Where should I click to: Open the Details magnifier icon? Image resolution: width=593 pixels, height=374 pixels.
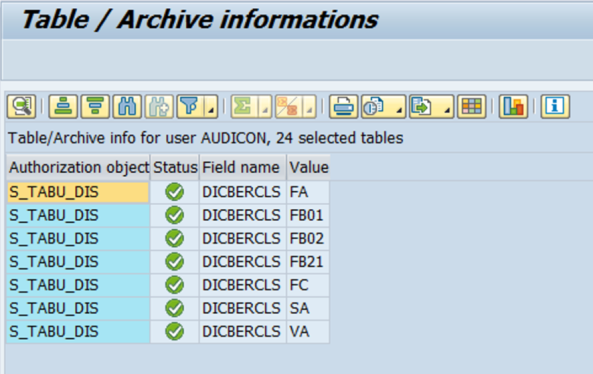[22, 106]
